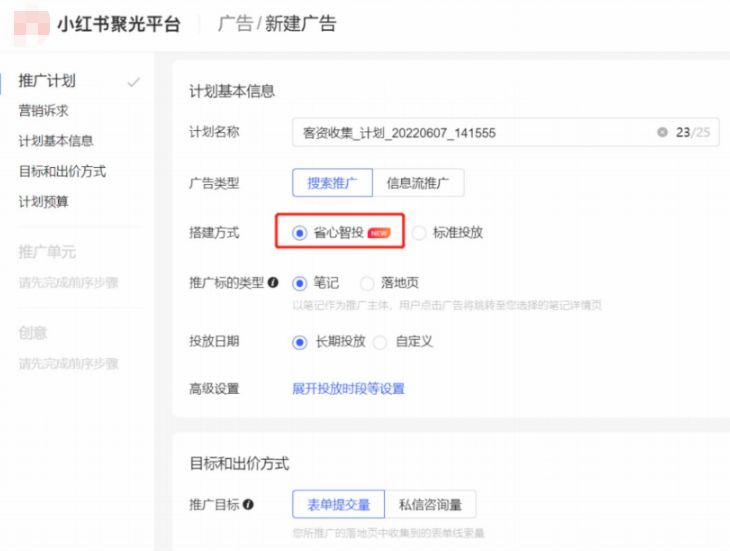Click the 广告类型 field label
This screenshot has height=551, width=730.
point(214,183)
